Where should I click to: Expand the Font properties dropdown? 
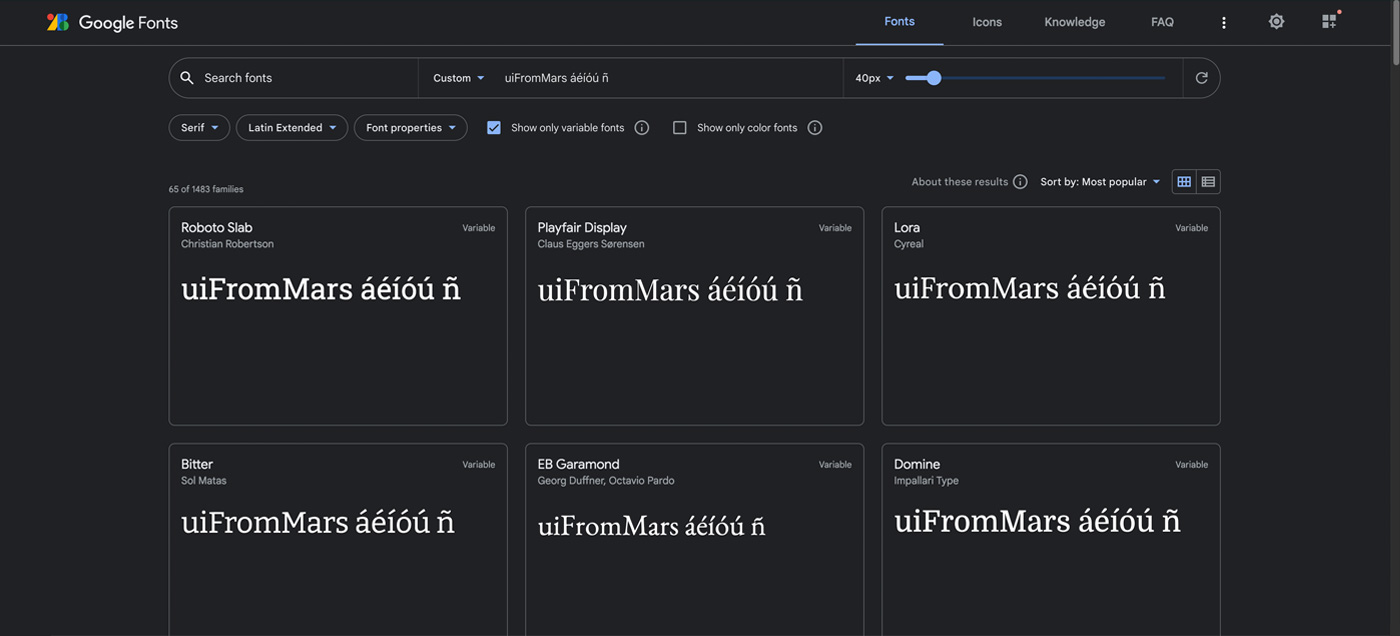pyautogui.click(x=410, y=128)
